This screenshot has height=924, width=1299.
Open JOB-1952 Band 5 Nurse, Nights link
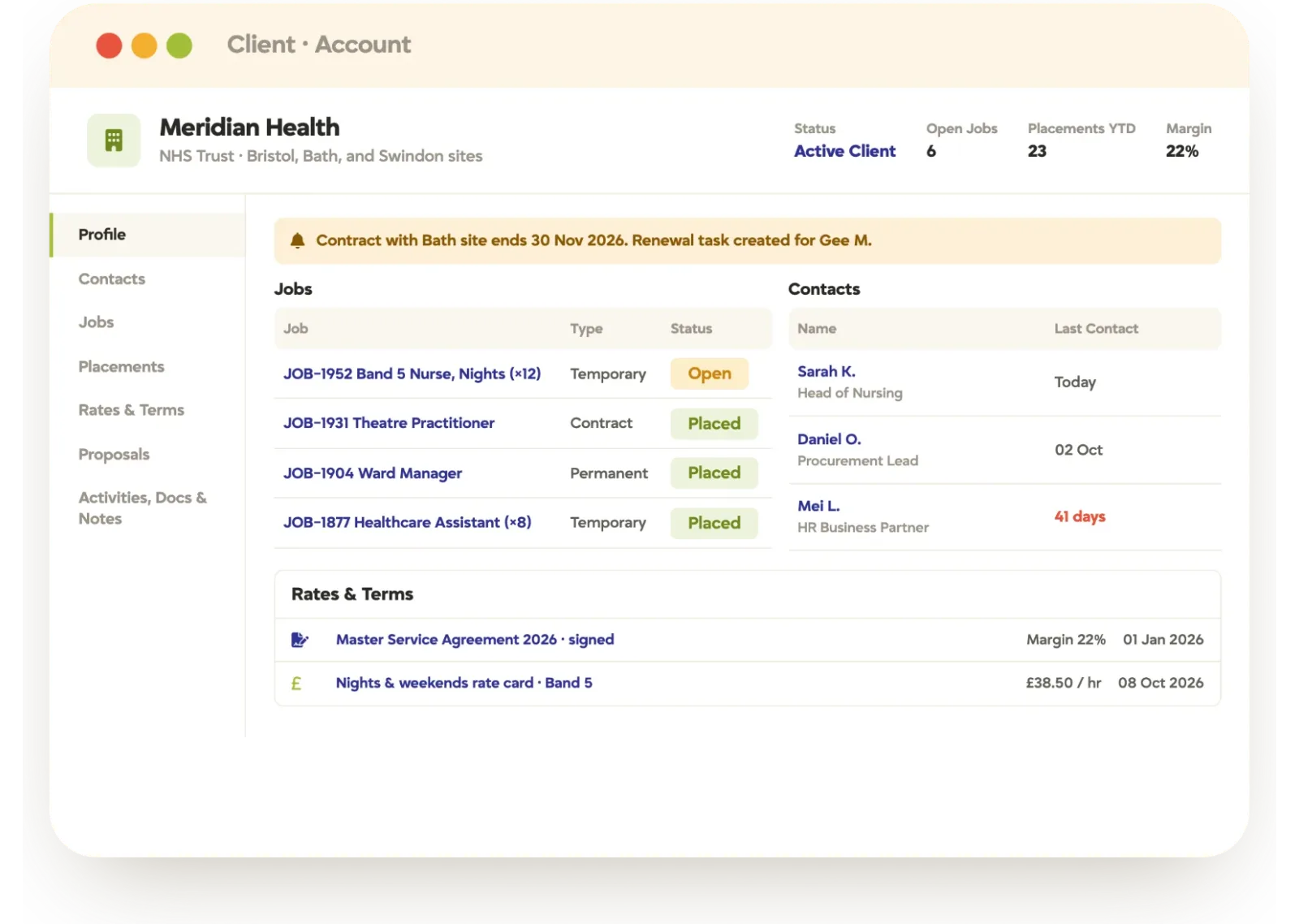click(412, 373)
